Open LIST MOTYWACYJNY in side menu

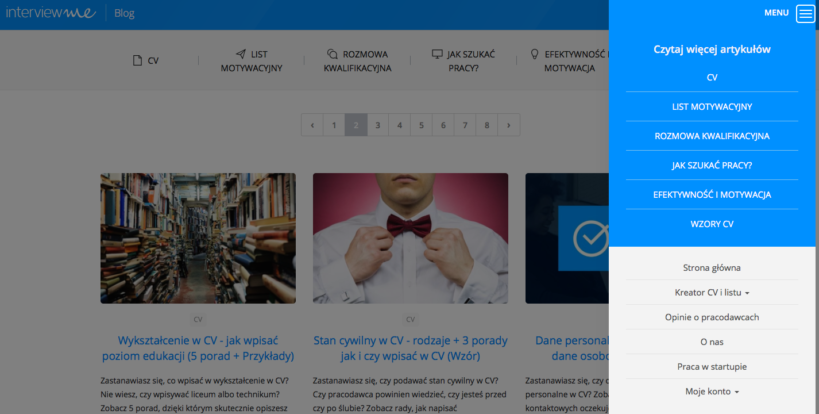pos(712,107)
